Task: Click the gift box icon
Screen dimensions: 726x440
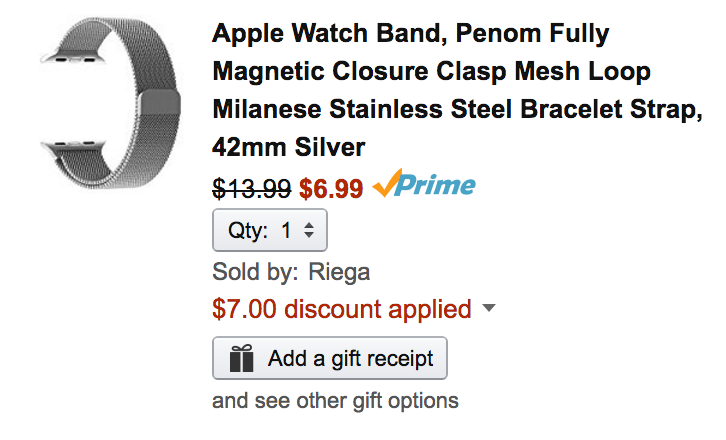Action: (241, 358)
